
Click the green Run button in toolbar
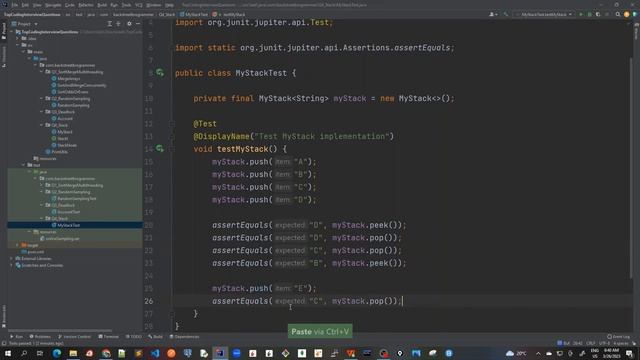coord(581,14)
